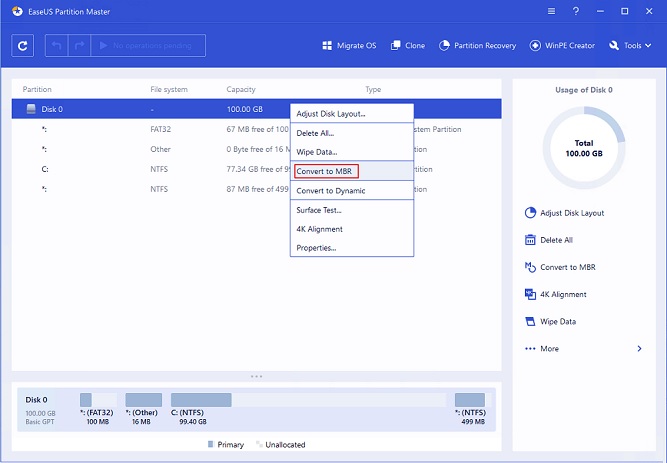Choose Adjust Disk Layout in context menu
The height and width of the screenshot is (463, 667).
pos(352,114)
